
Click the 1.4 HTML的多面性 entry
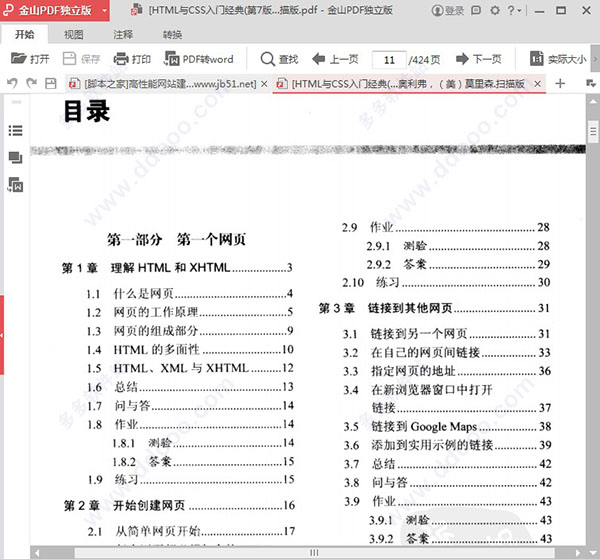(x=190, y=349)
